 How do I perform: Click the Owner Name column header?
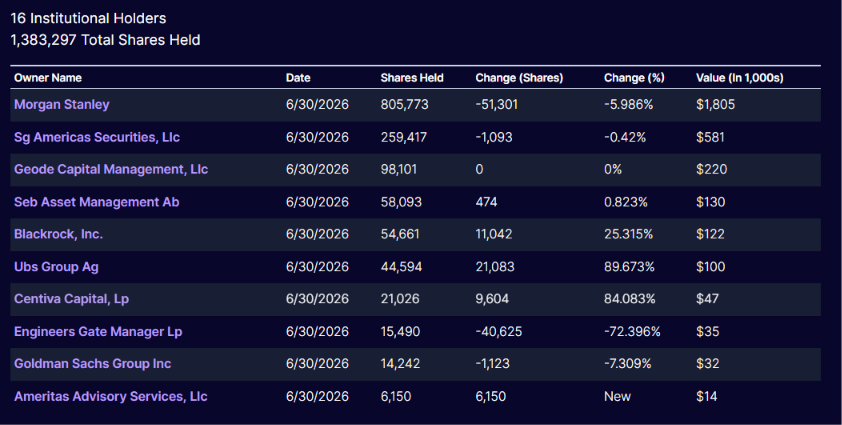48,78
